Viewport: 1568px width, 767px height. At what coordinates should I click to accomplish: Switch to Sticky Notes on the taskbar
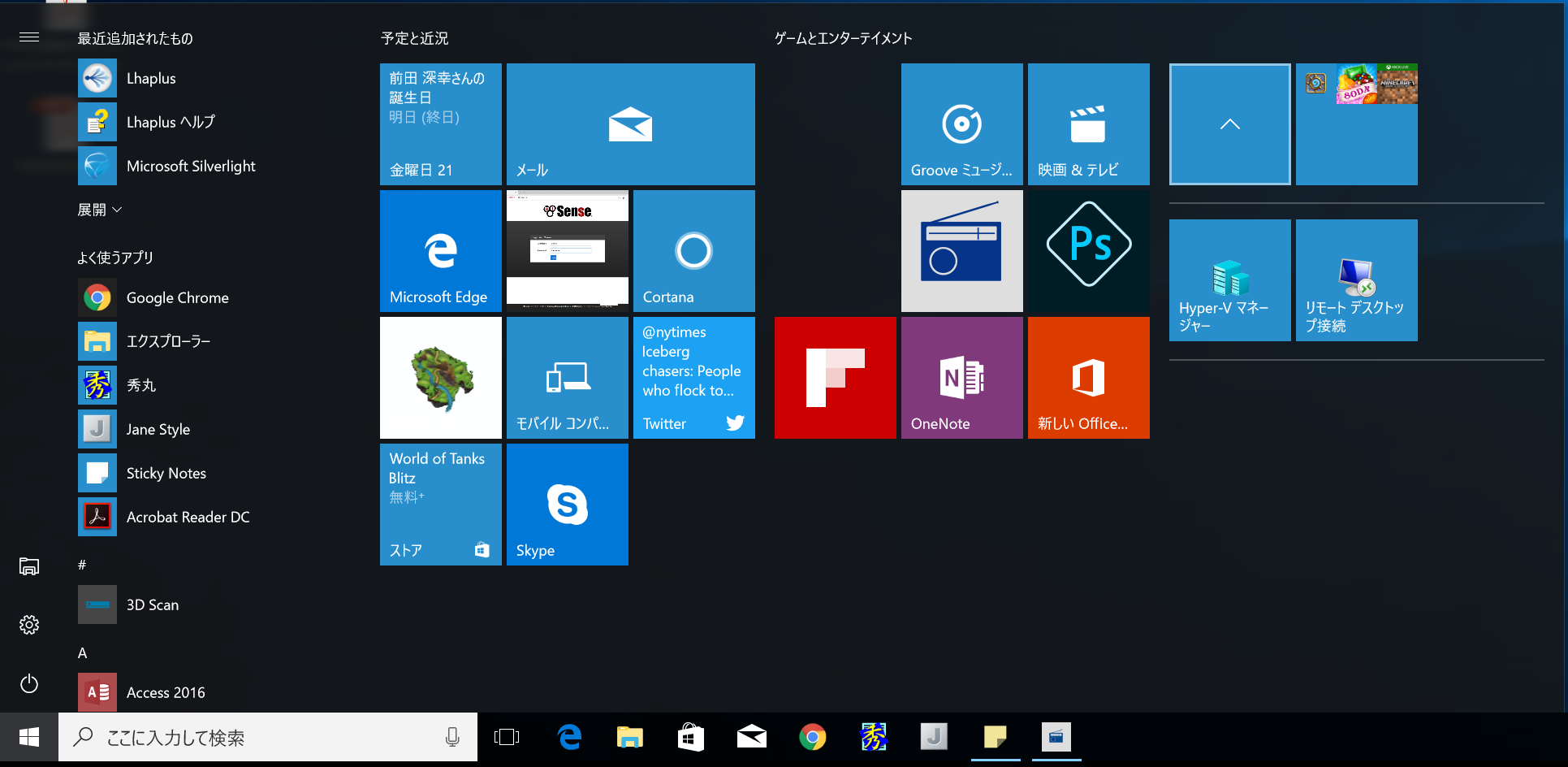click(996, 737)
